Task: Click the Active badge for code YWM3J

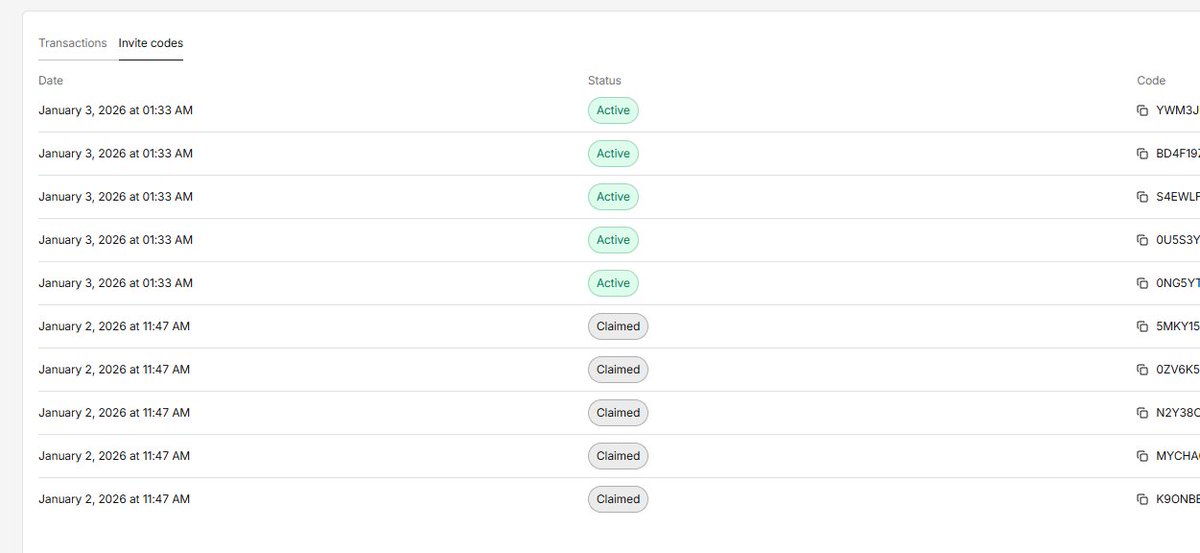Action: click(613, 110)
